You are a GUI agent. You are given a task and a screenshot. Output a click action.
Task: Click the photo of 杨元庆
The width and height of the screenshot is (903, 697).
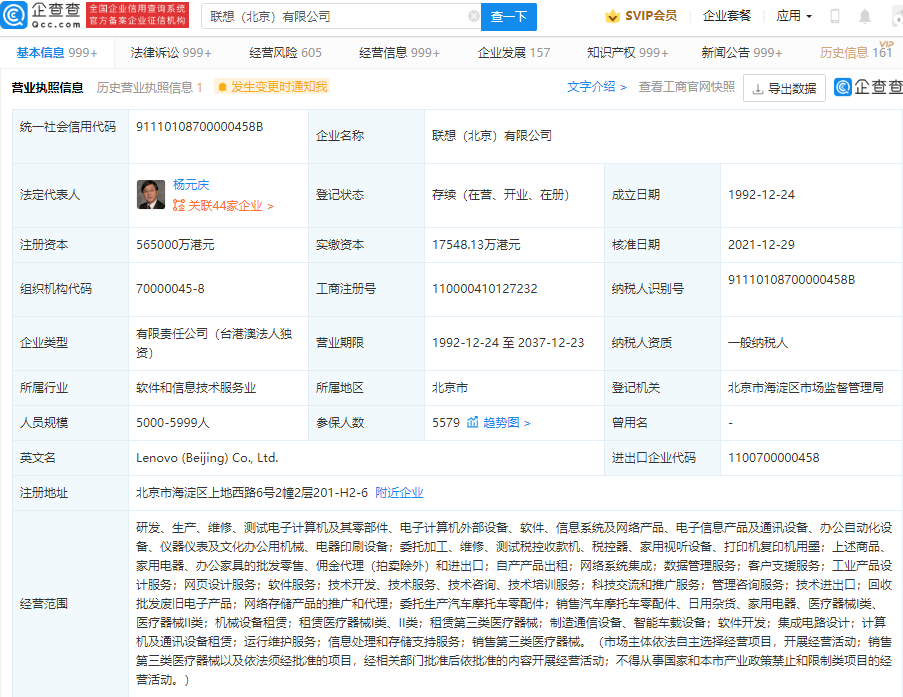pyautogui.click(x=151, y=195)
